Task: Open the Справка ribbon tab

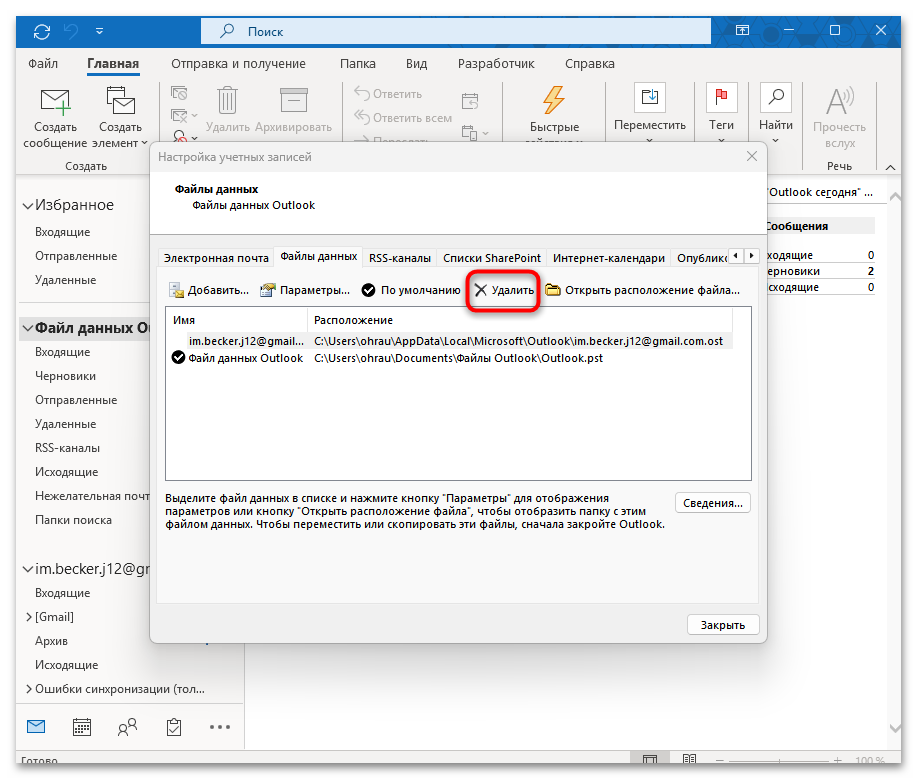Action: point(590,63)
